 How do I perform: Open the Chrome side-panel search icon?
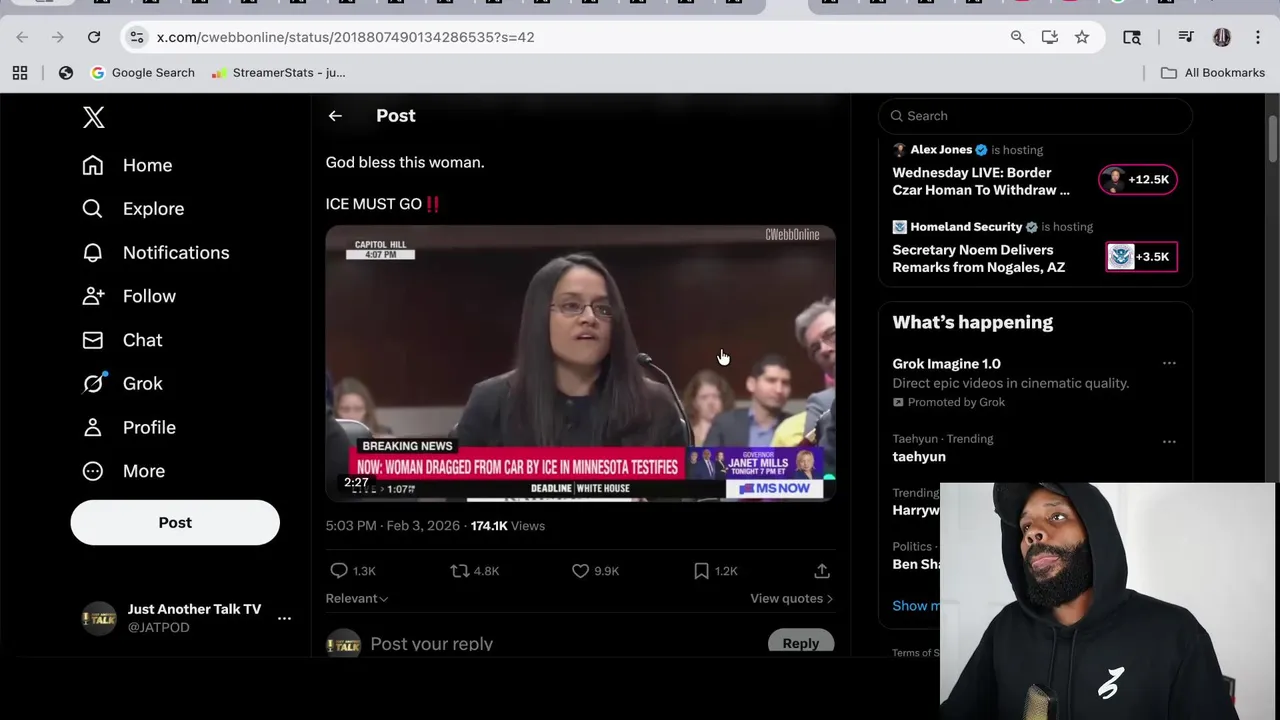click(x=1132, y=37)
